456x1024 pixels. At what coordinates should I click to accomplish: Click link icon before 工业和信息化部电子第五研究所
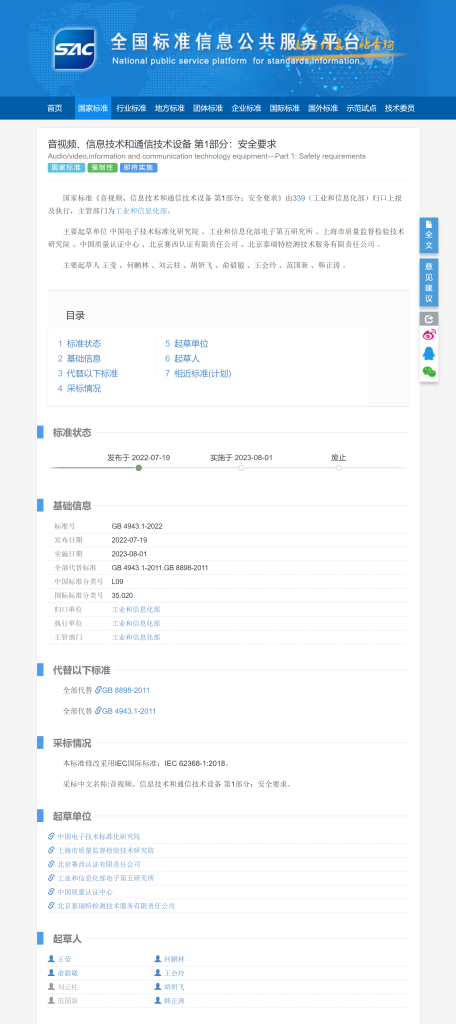[51, 878]
